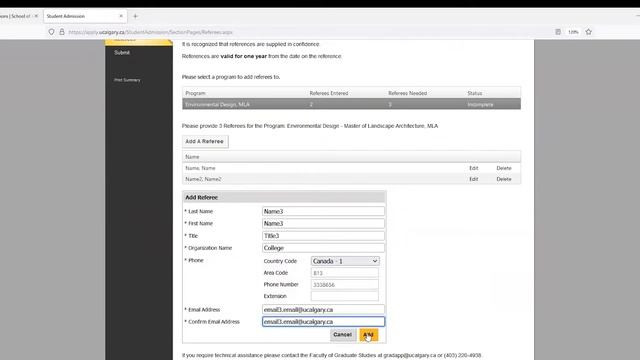Viewport: 640px width, 360px height.
Task: Open the Country Code dropdown
Action: tap(345, 261)
